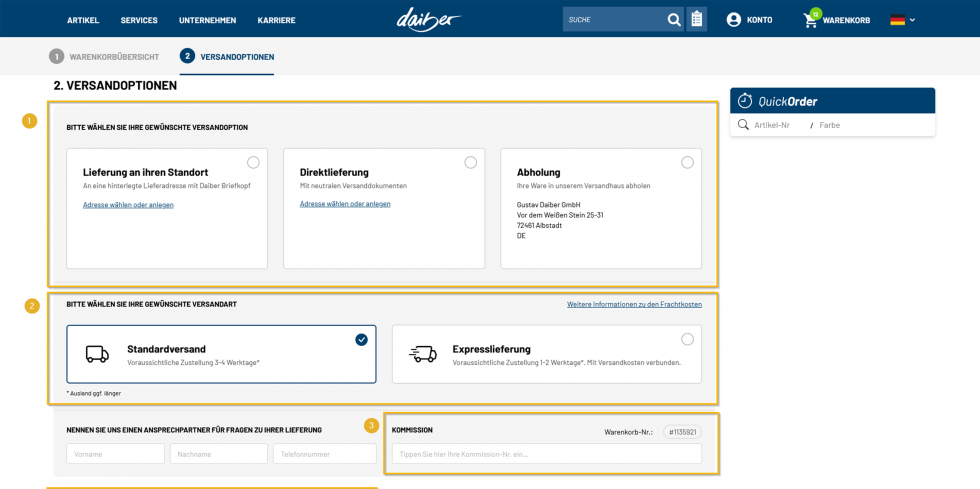The image size is (980, 489).
Task: Select Lieferung an ihren Standort radio
Action: pos(253,163)
